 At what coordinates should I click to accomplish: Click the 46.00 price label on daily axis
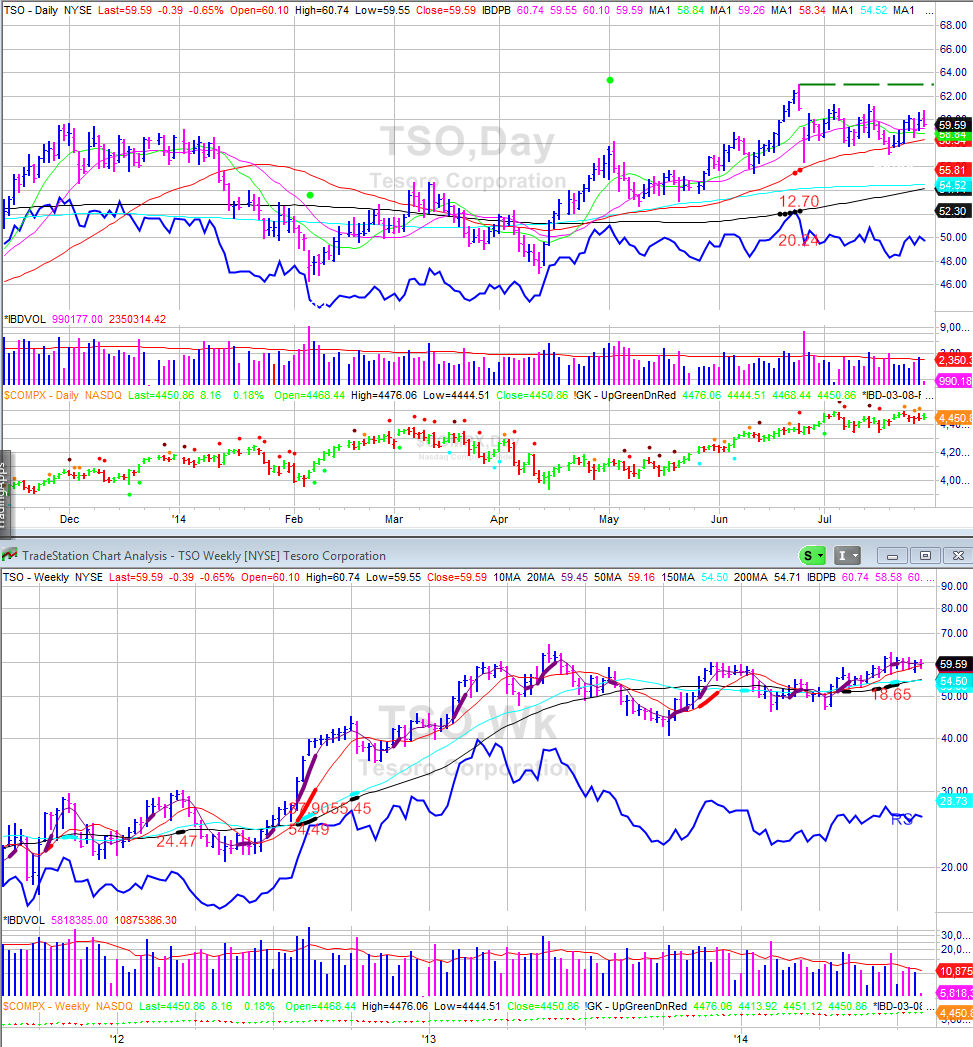point(953,284)
